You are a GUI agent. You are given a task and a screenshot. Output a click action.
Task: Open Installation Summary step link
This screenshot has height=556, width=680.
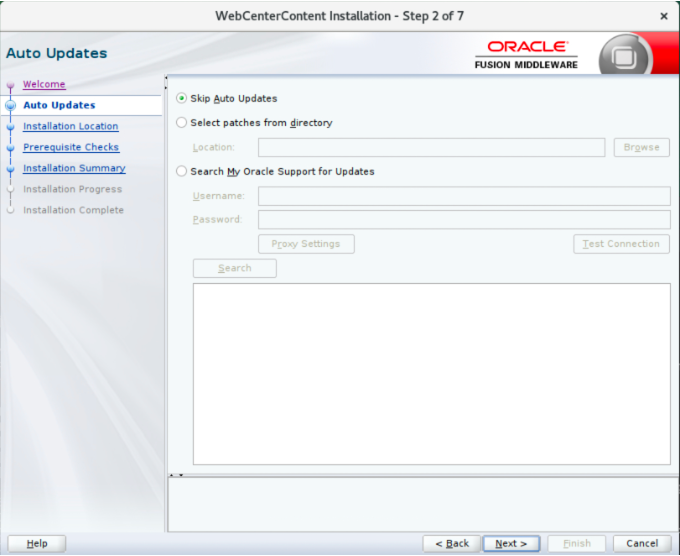(x=74, y=168)
